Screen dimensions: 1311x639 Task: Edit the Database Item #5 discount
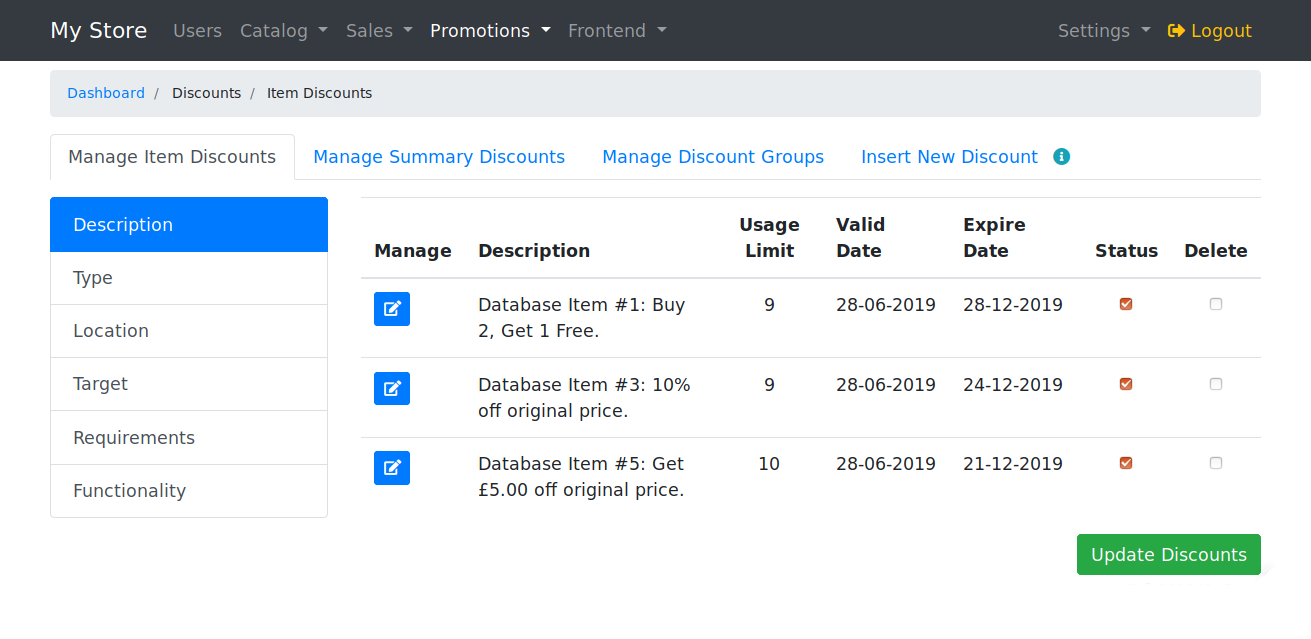[391, 468]
